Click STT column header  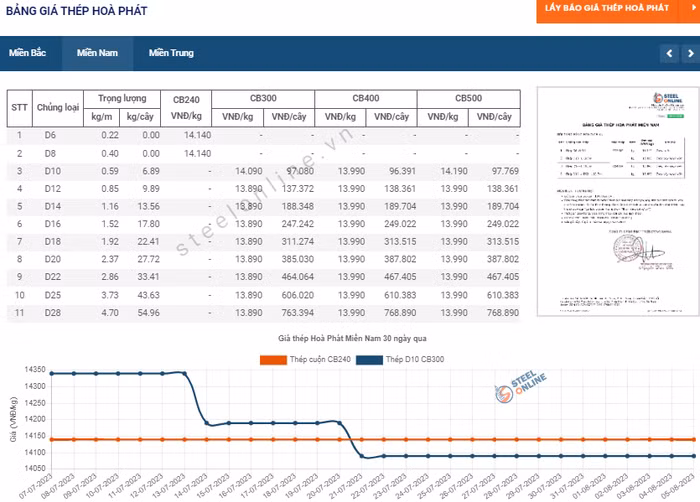[20, 108]
